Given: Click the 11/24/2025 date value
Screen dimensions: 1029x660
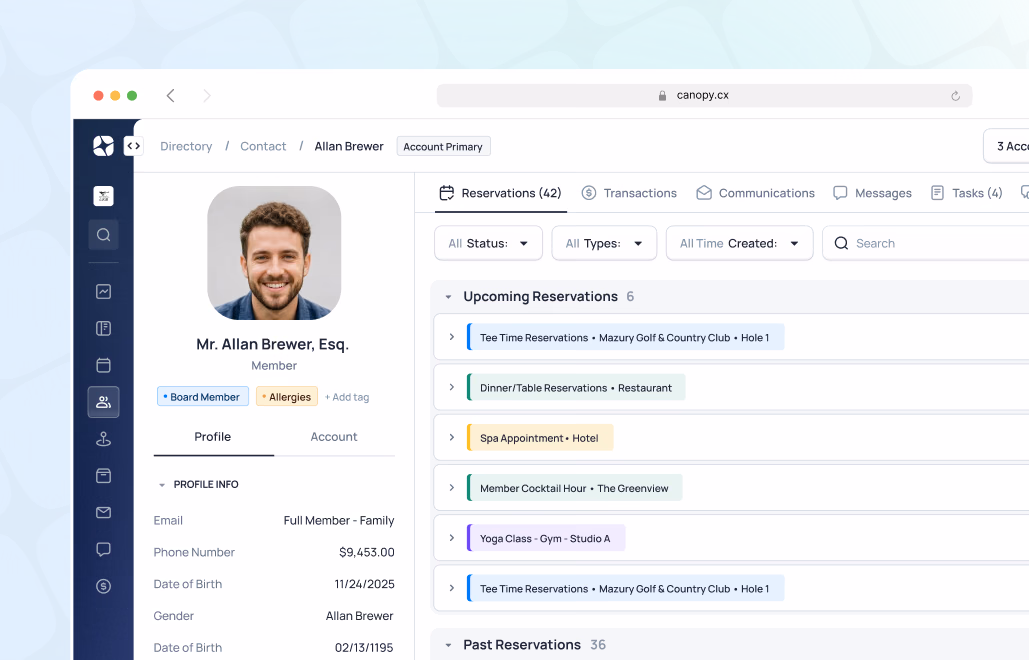Looking at the screenshot, I should 364,584.
